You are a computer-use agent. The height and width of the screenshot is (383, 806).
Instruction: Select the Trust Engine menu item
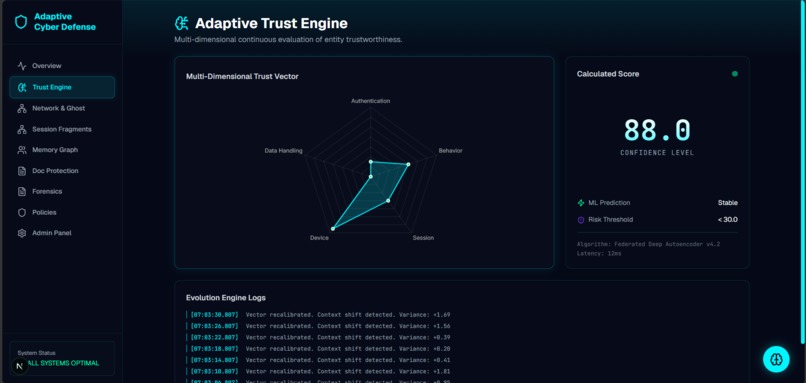point(62,87)
